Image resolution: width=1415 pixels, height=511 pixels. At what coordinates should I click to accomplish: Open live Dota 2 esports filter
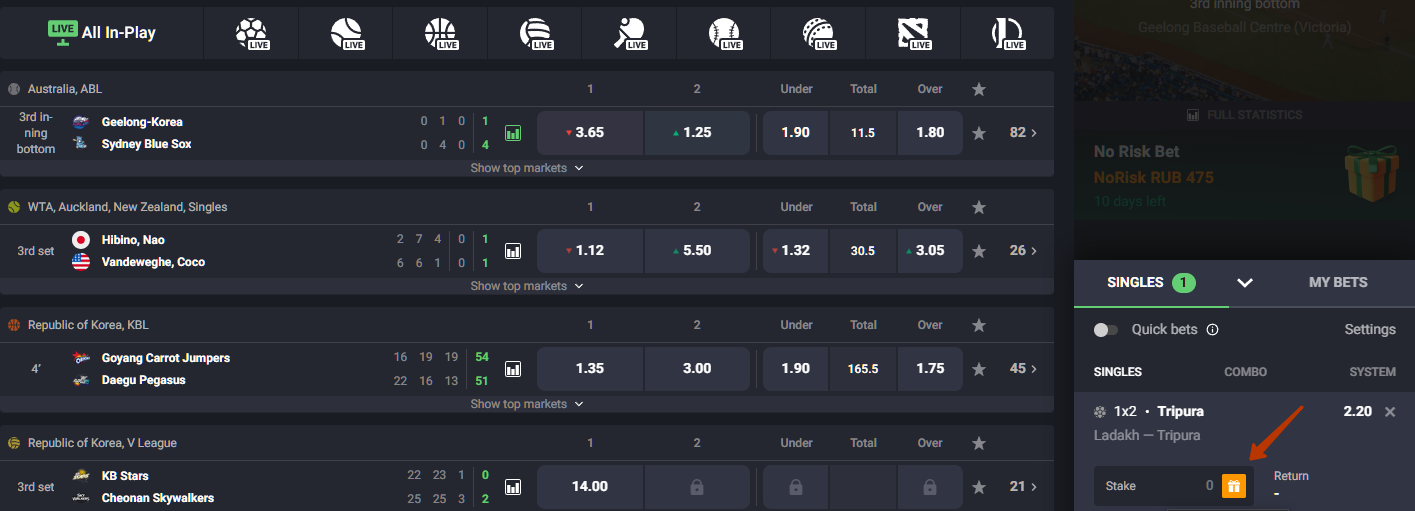[x=913, y=34]
